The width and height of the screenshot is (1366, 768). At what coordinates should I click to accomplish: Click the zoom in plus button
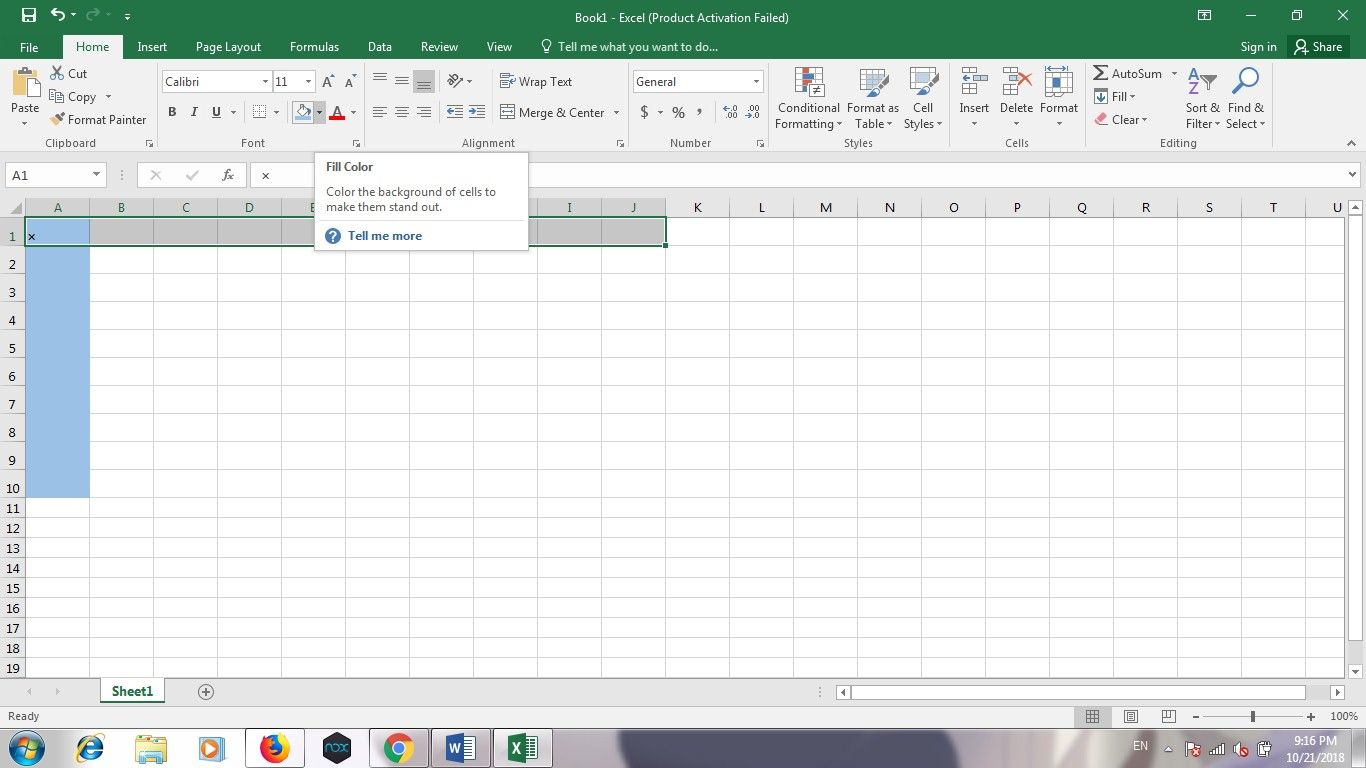[x=1311, y=717]
